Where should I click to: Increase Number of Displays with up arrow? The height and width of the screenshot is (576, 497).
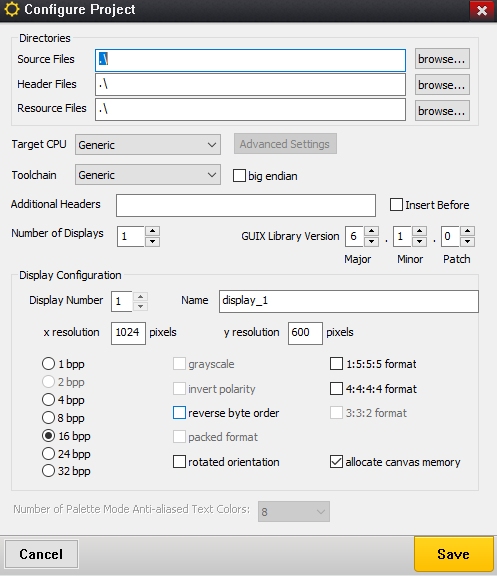(x=152, y=231)
